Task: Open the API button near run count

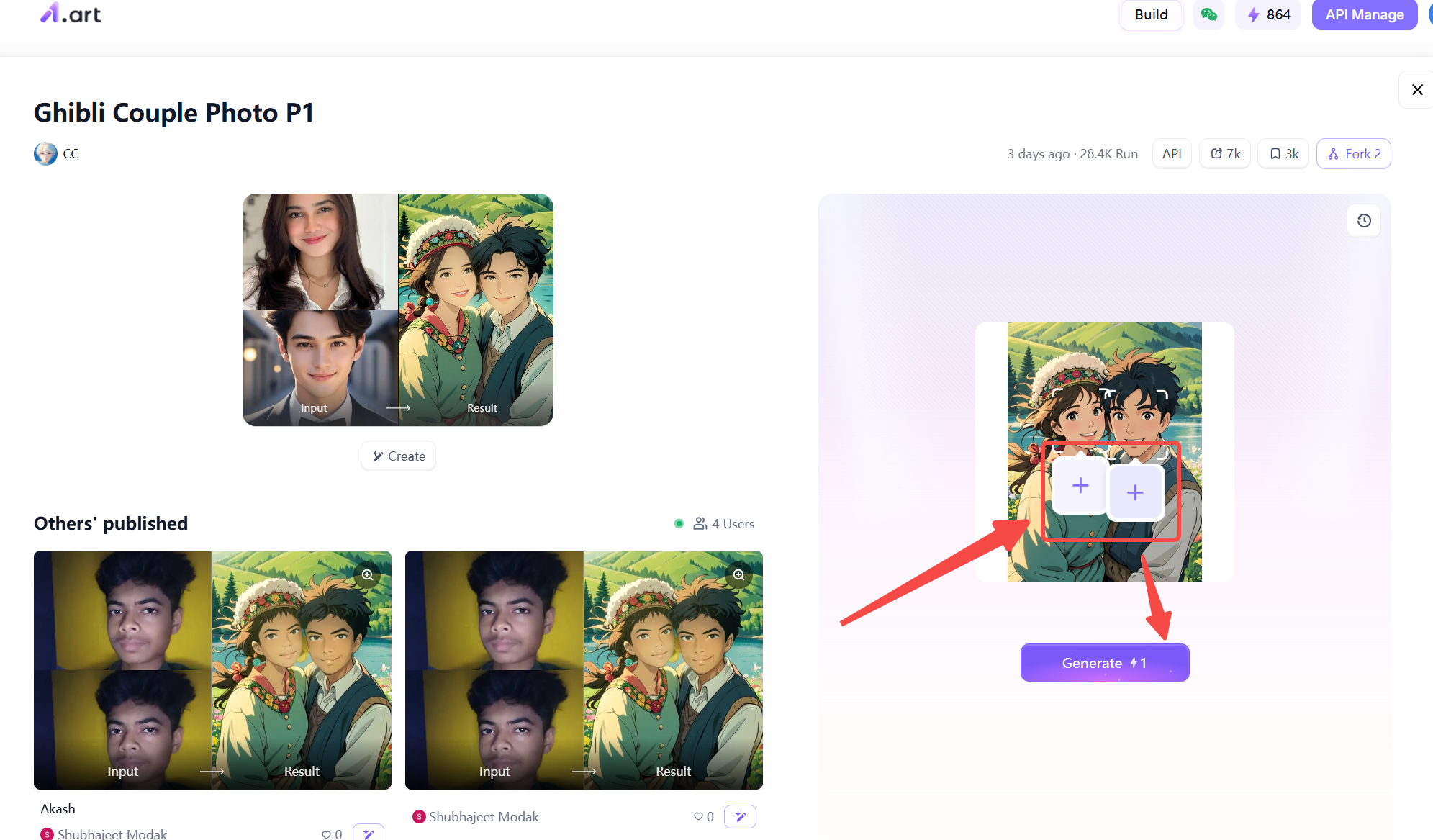Action: coord(1171,154)
